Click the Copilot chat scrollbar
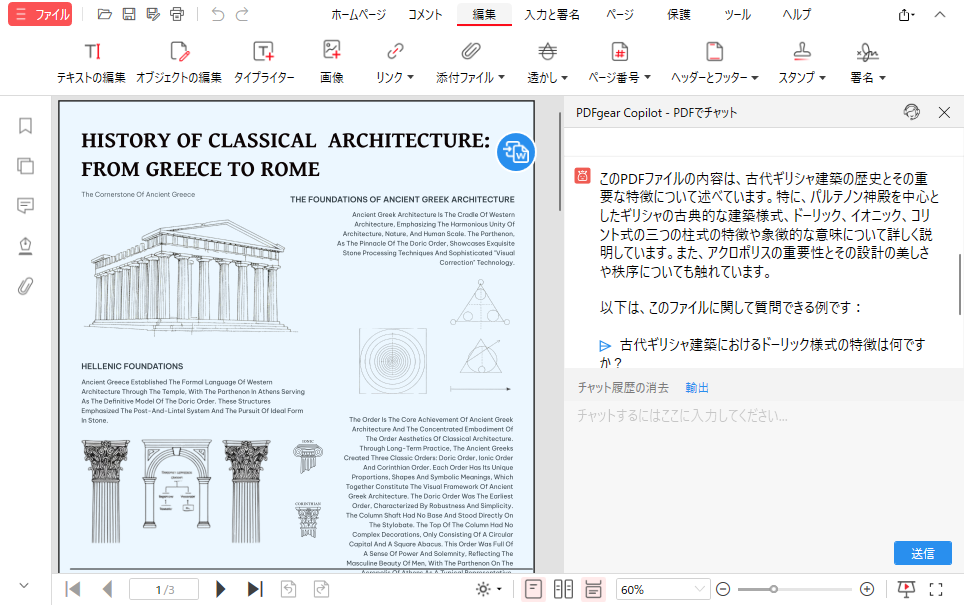Image resolution: width=964 pixels, height=605 pixels. (960, 285)
